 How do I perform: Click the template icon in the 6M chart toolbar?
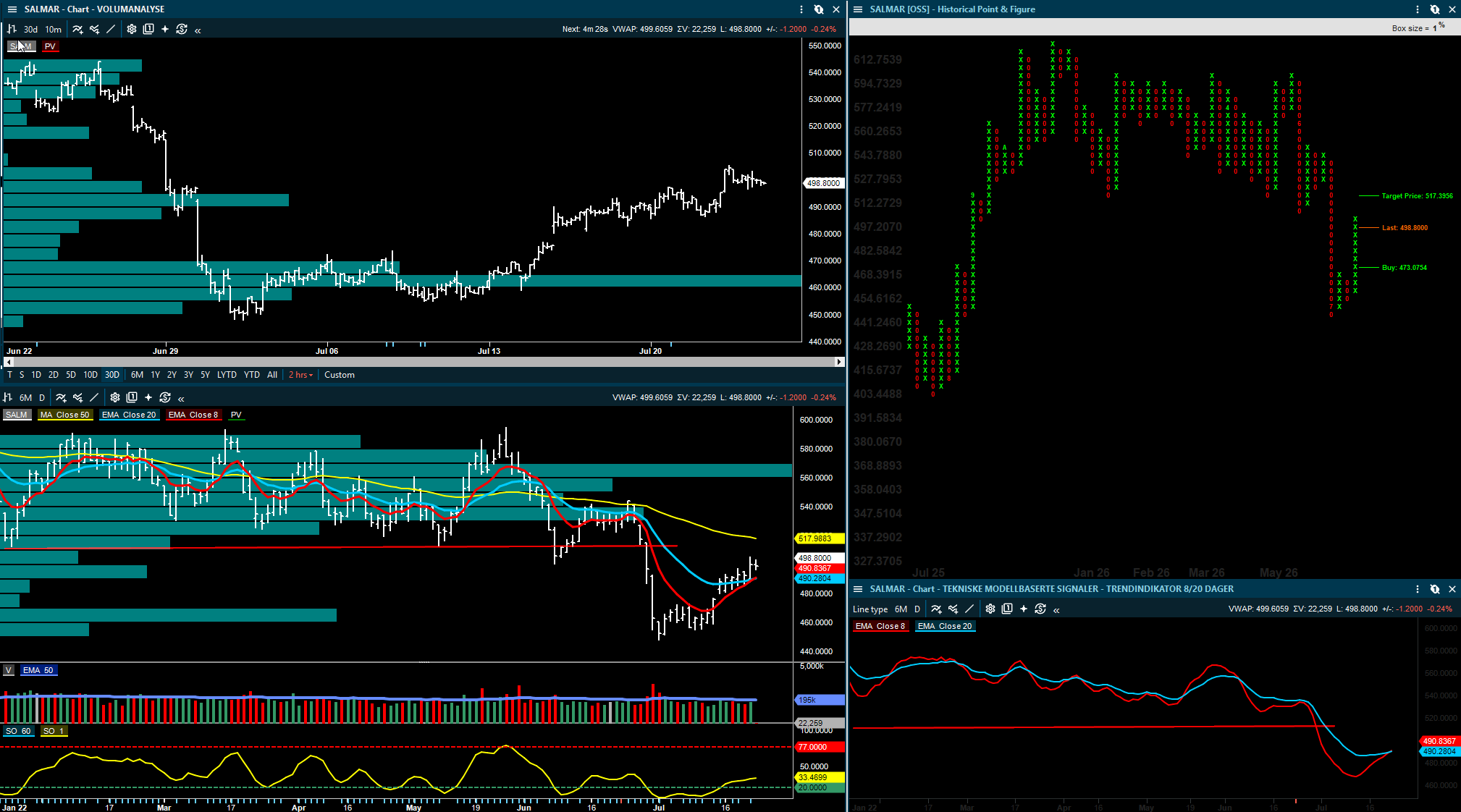pyautogui.click(x=132, y=397)
